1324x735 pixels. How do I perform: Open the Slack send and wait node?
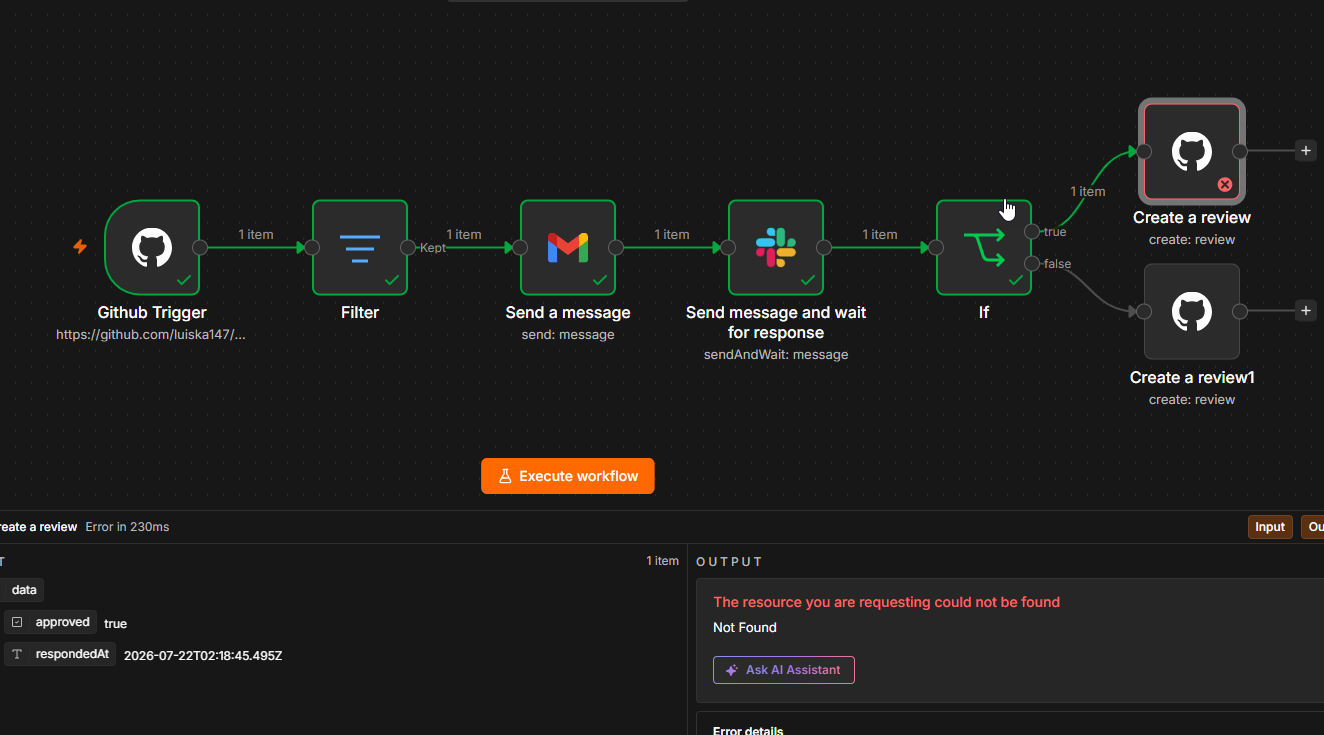776,247
